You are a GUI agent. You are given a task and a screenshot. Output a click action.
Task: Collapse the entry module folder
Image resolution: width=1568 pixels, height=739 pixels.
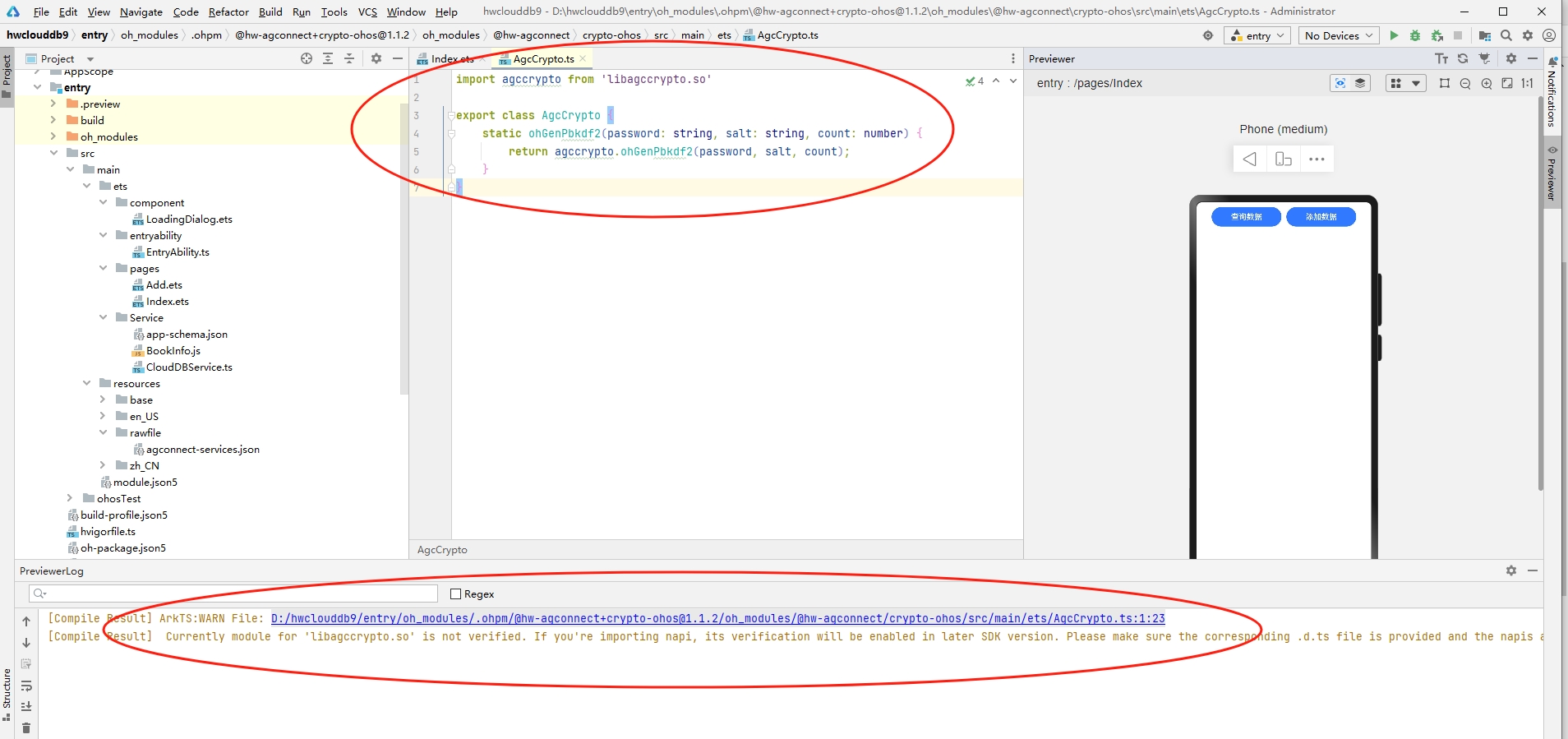click(37, 87)
